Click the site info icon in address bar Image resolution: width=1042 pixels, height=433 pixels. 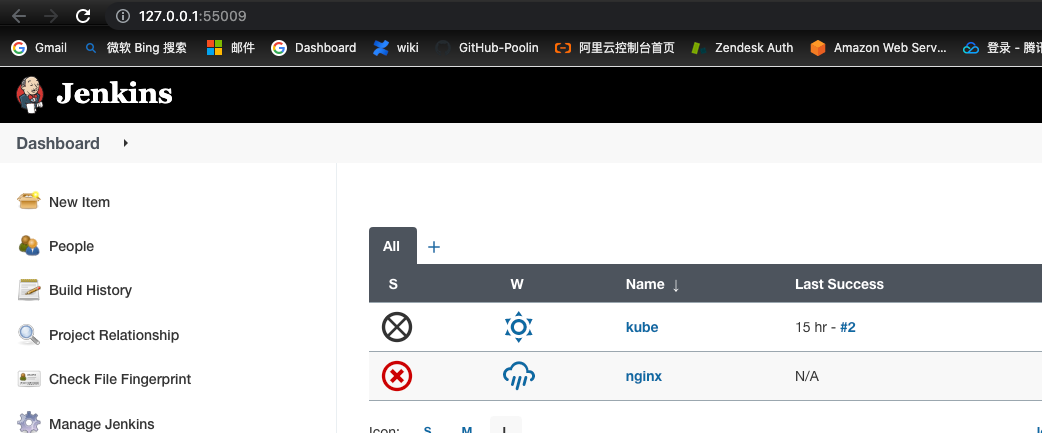(123, 16)
